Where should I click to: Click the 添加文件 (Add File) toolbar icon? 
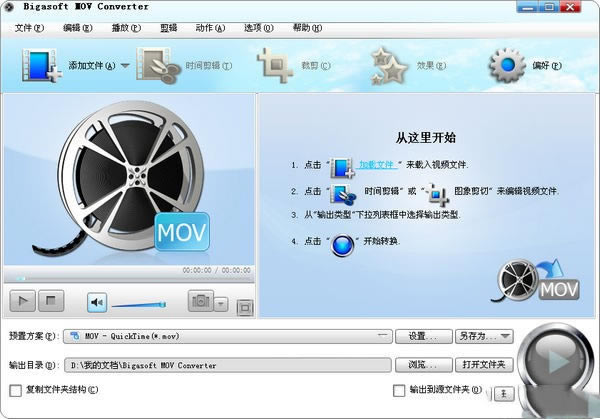click(40, 66)
